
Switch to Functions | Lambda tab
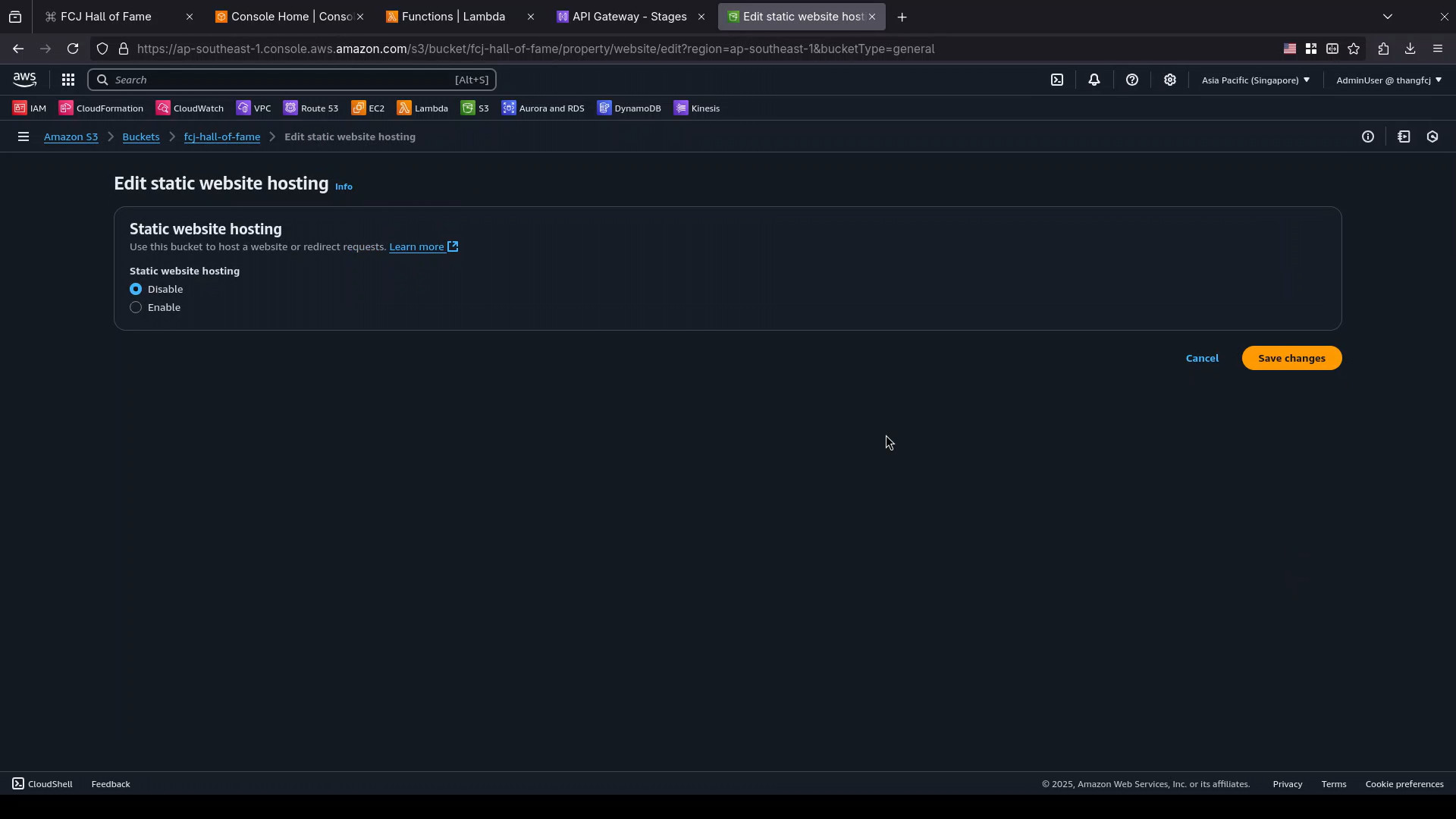[453, 17]
